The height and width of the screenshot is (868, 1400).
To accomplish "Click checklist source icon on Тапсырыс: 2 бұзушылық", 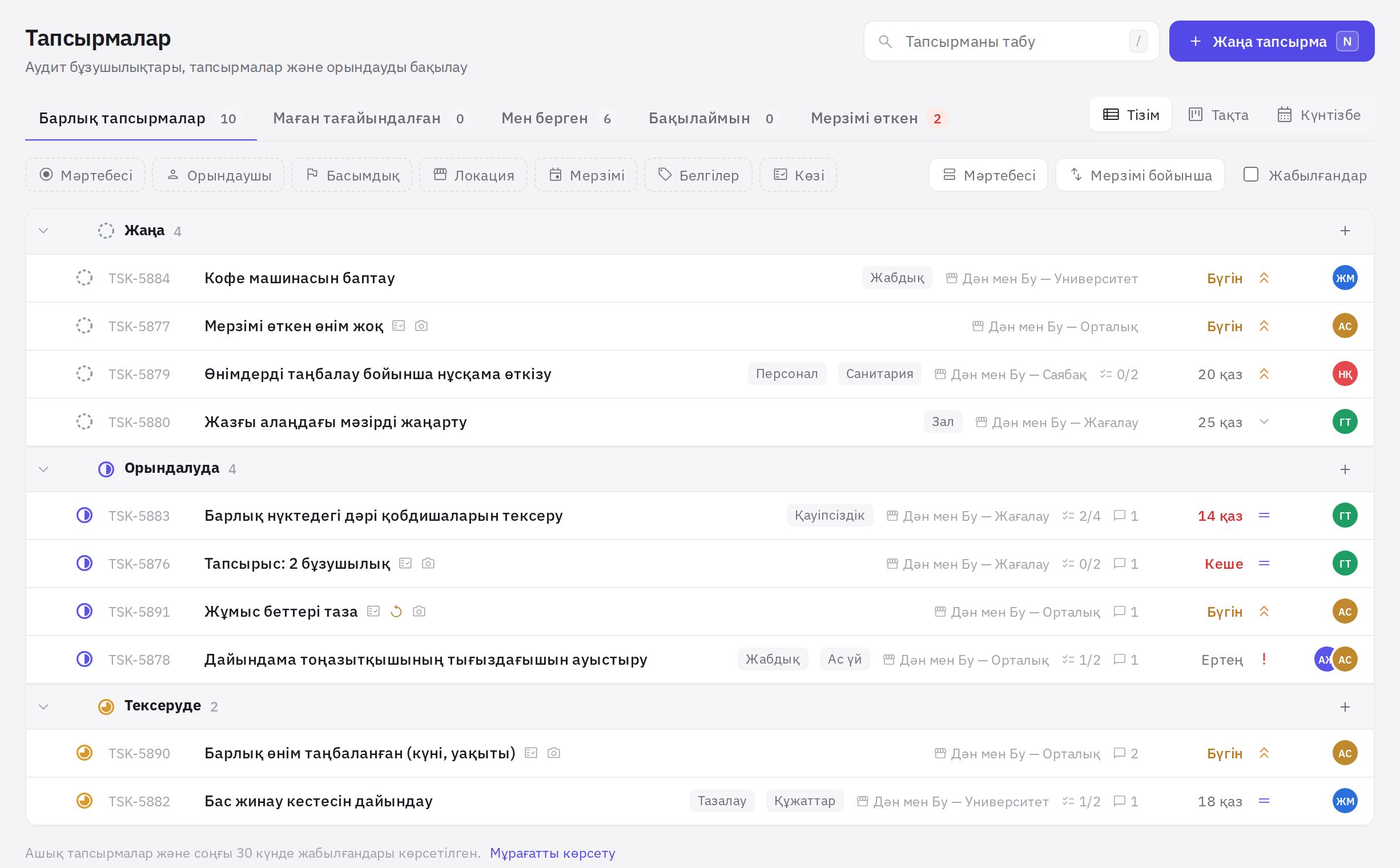I will [405, 563].
